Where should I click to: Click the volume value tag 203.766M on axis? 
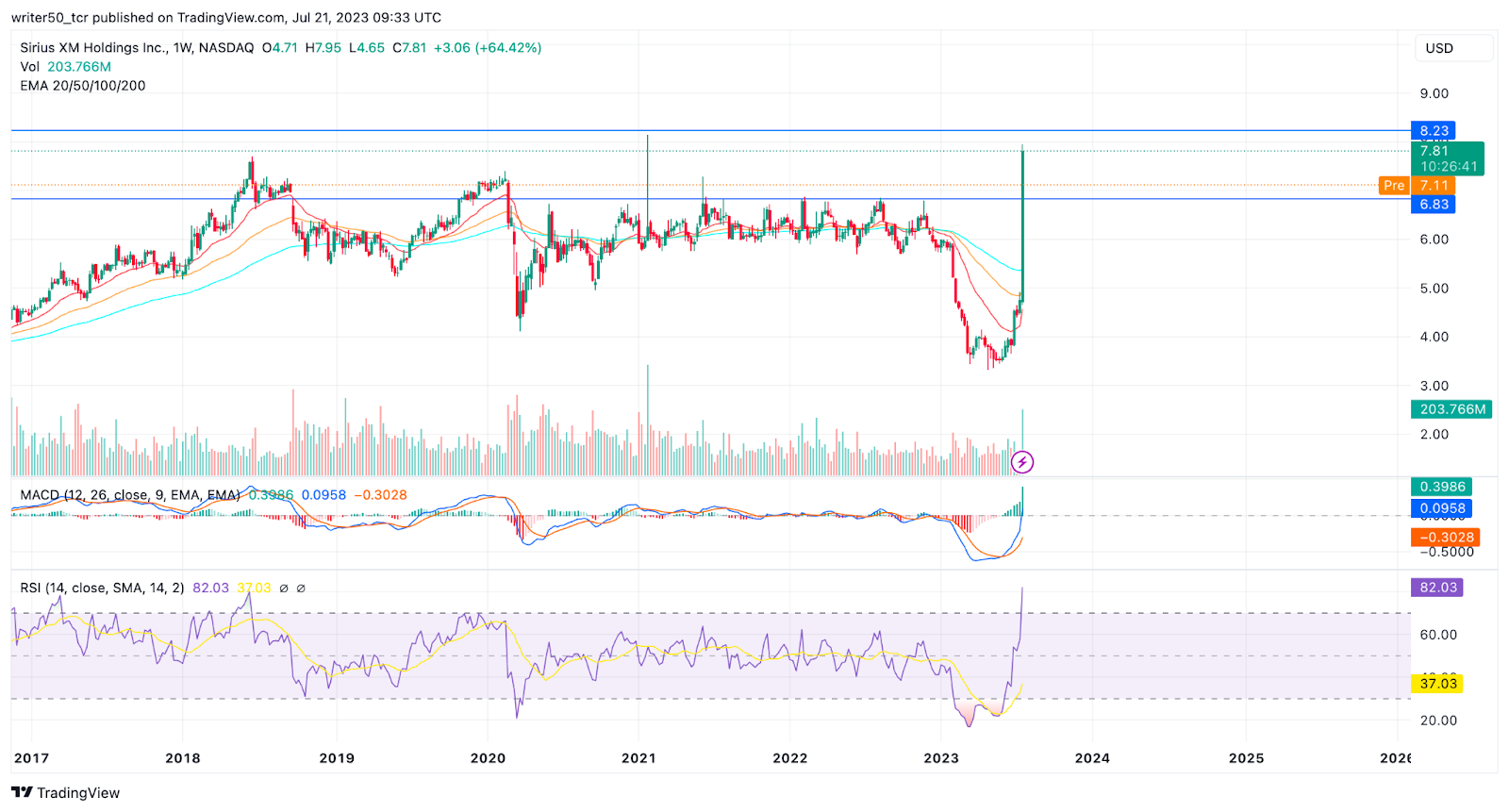(1452, 409)
